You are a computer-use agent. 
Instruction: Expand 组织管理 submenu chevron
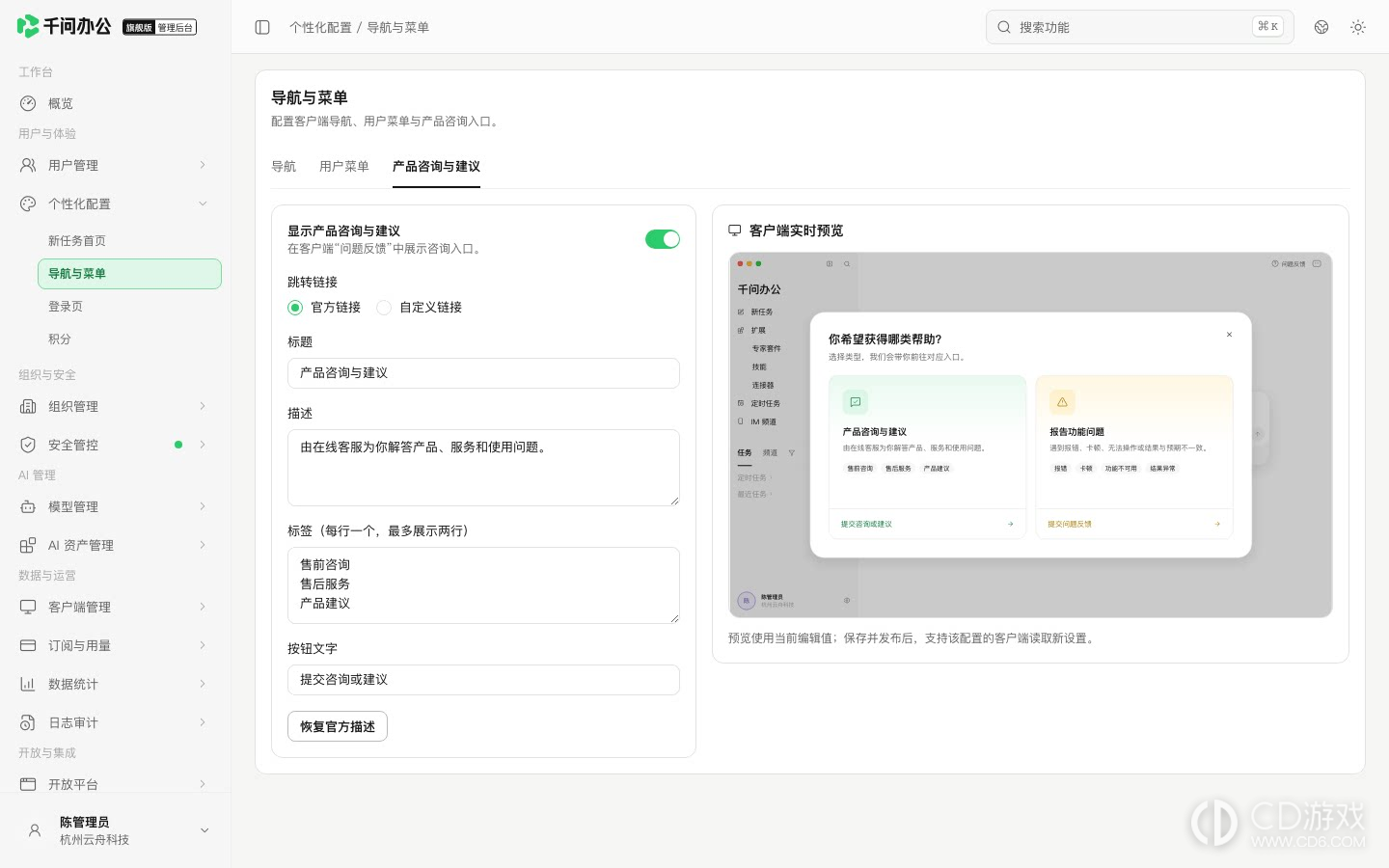(203, 406)
